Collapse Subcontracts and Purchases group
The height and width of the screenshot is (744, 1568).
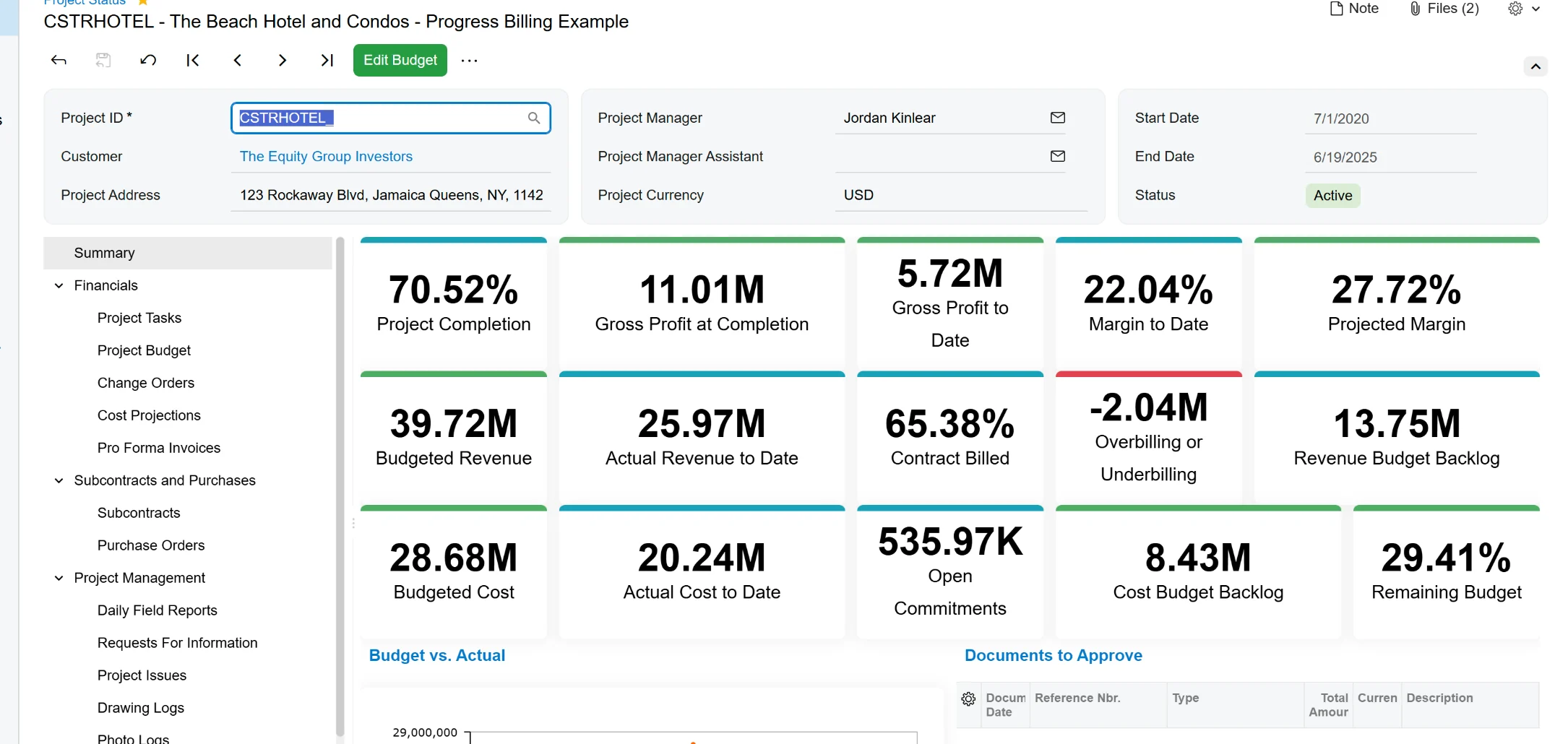(59, 481)
